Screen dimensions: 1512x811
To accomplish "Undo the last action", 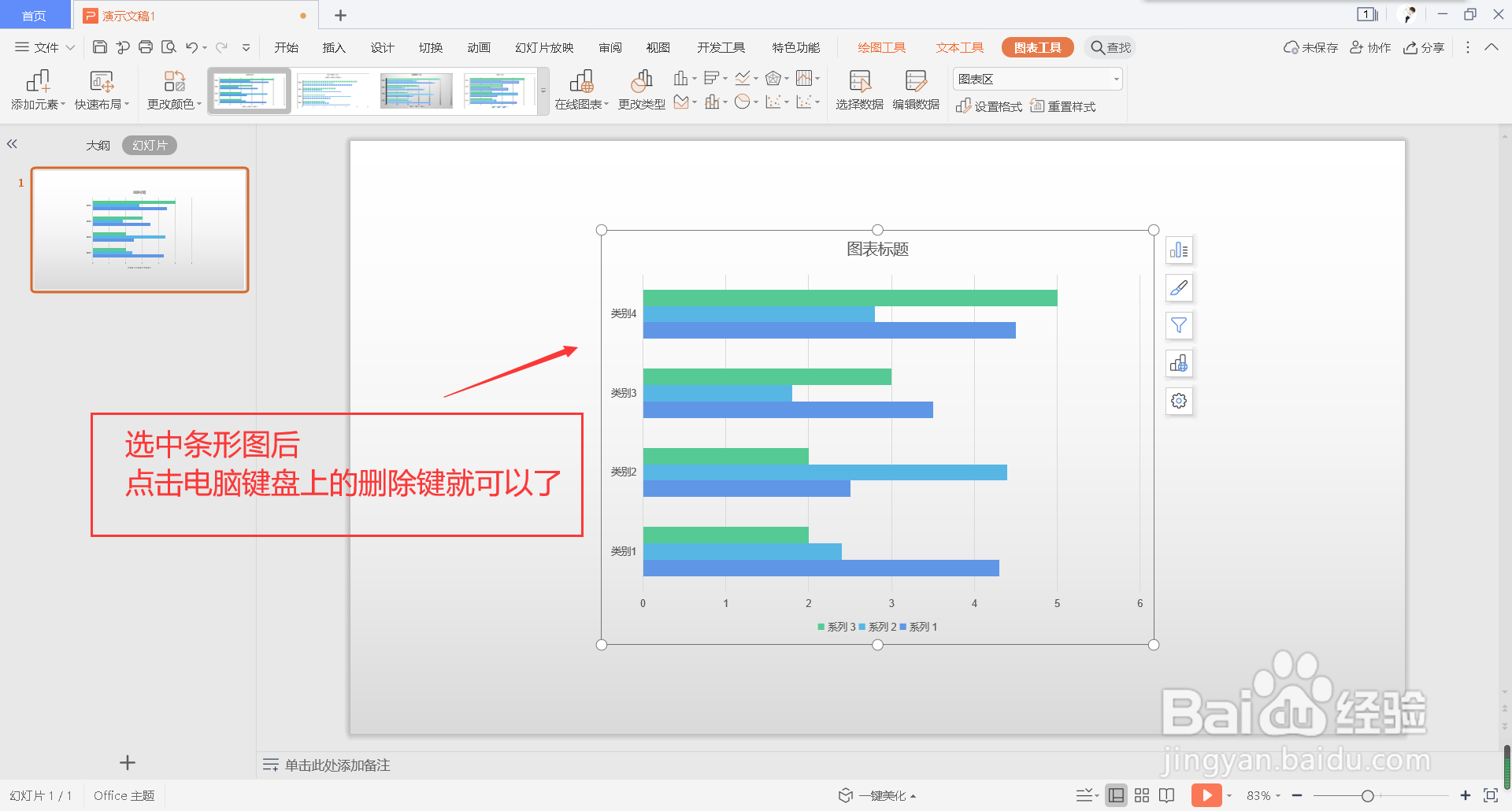I will click(191, 47).
